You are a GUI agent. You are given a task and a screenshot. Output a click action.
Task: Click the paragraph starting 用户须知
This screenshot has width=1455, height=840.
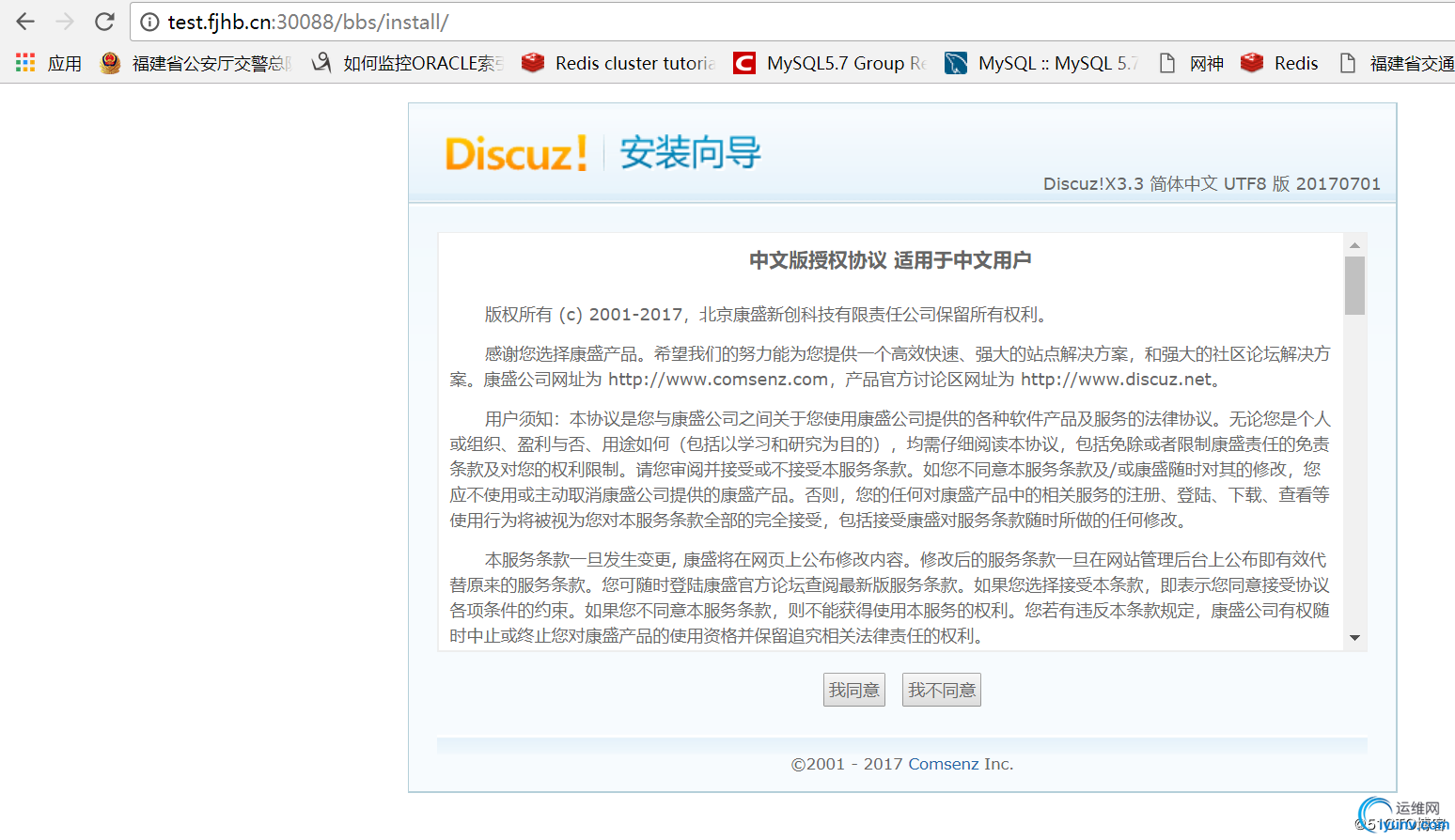890,469
